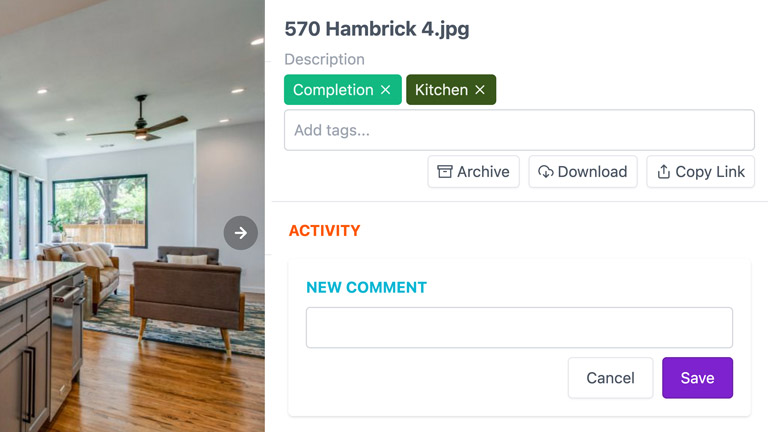Click the Download button label
The height and width of the screenshot is (432, 768).
point(592,171)
